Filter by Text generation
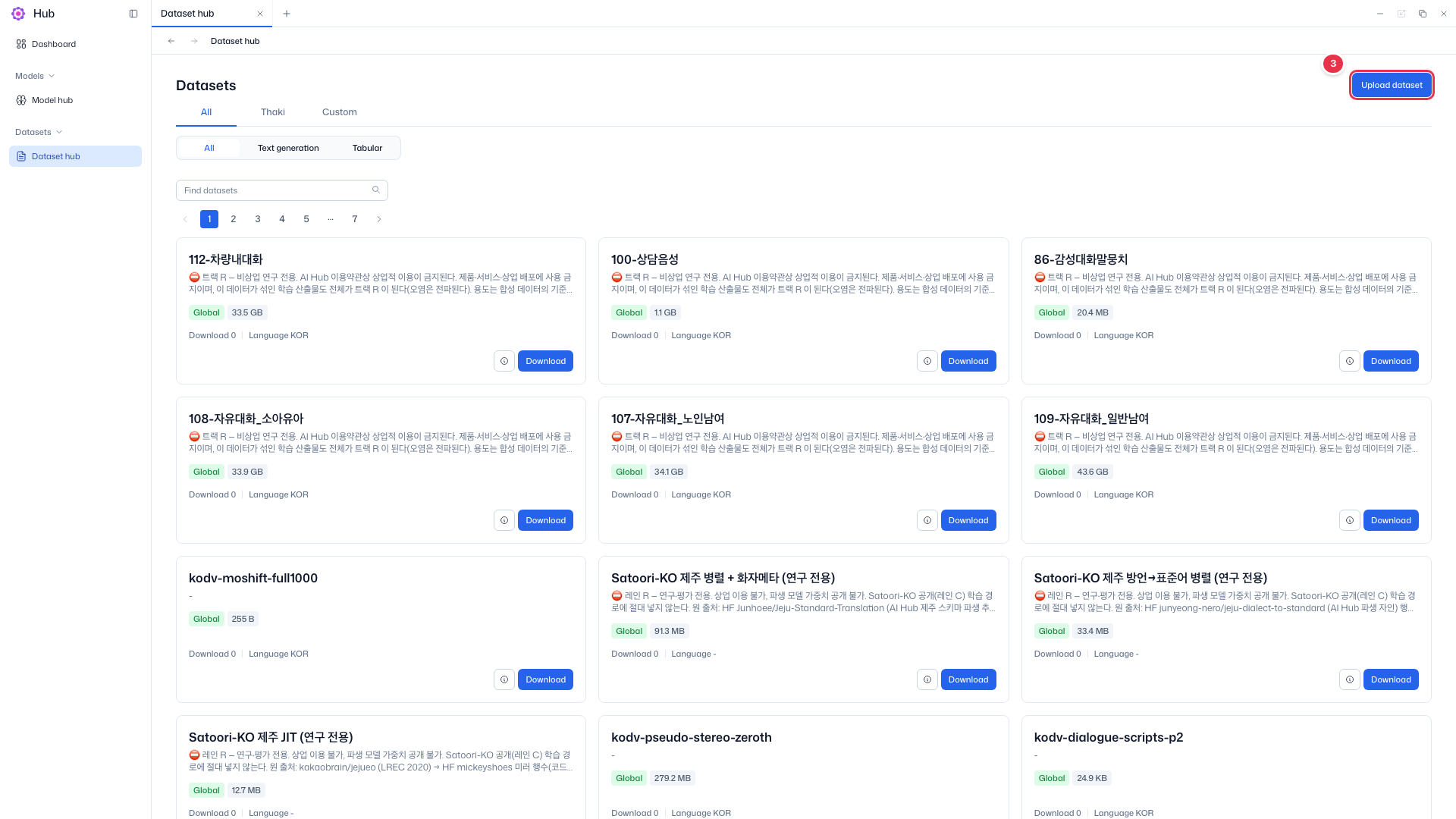The width and height of the screenshot is (1456, 819). coord(288,148)
